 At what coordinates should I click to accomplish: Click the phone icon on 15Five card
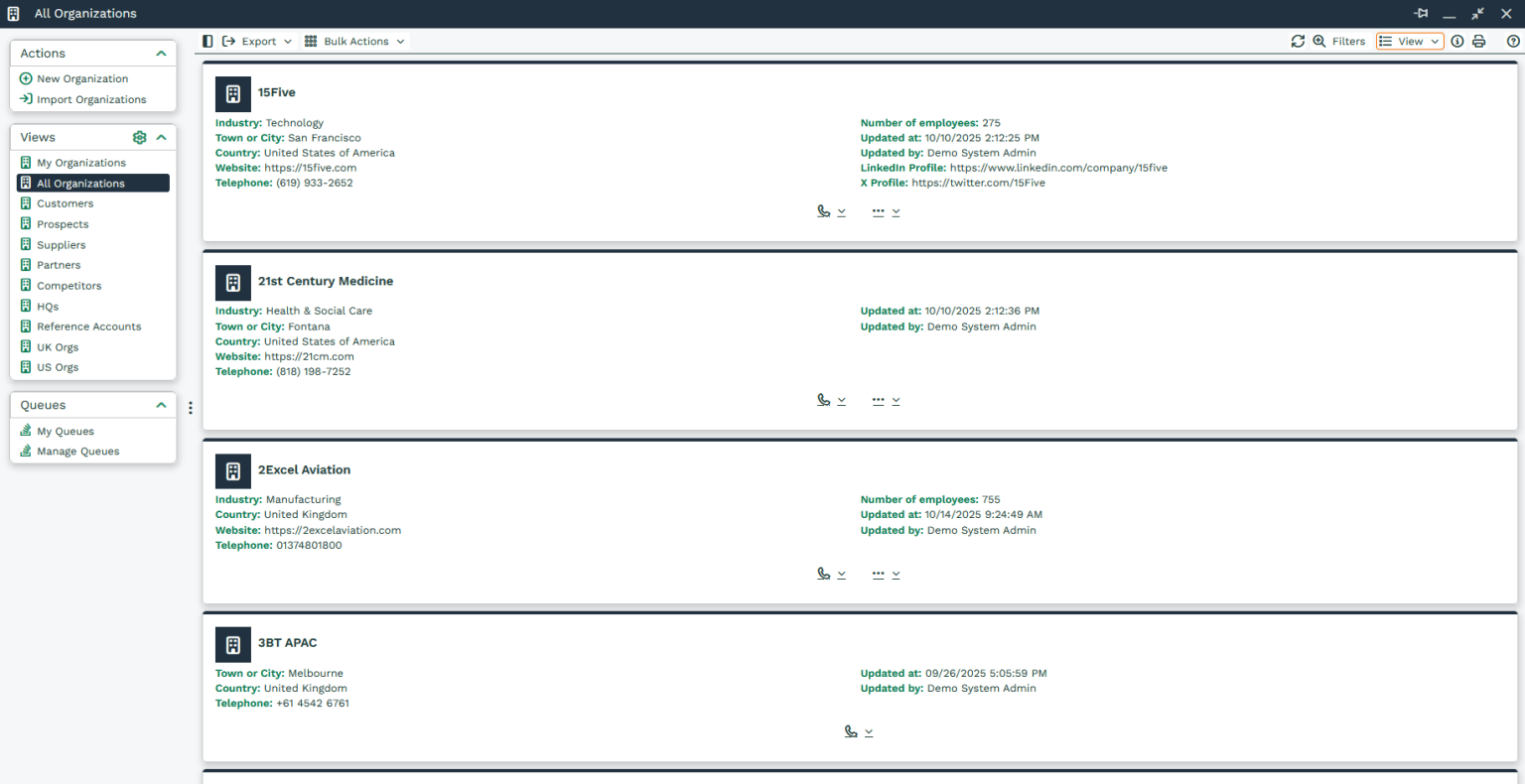click(x=823, y=211)
